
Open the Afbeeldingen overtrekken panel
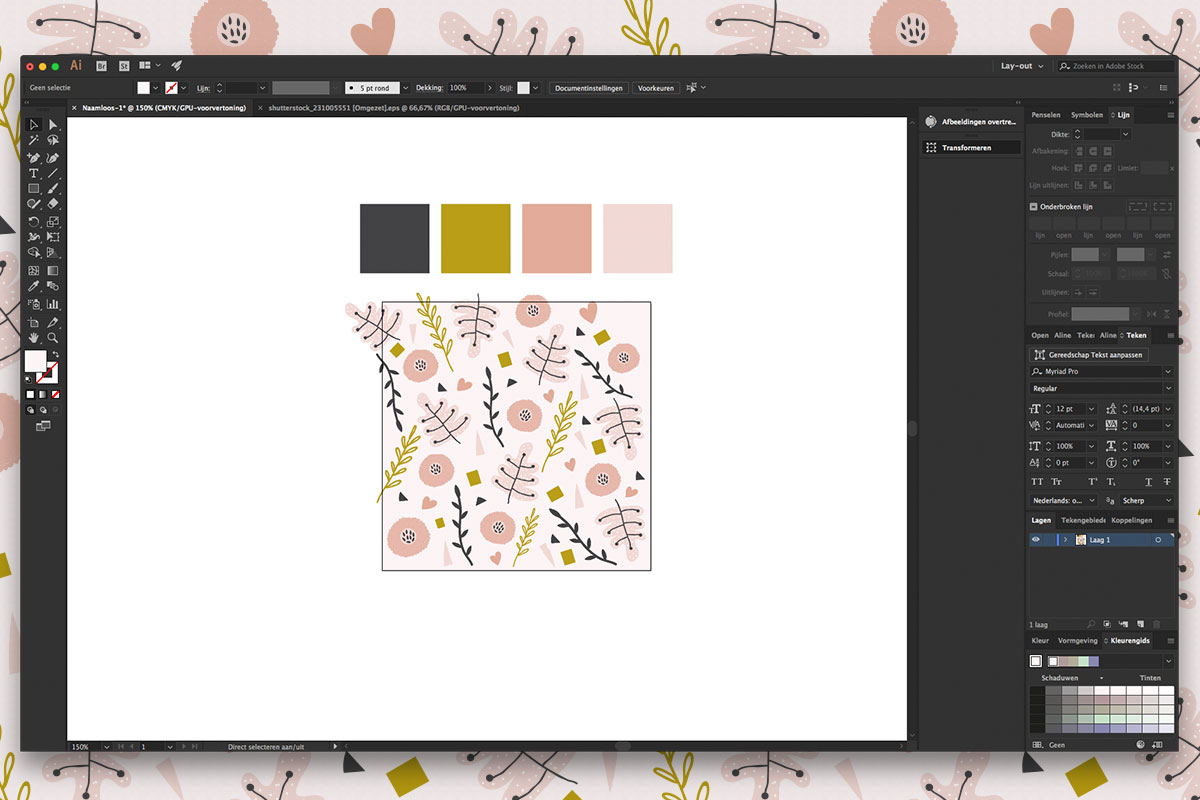coord(971,122)
